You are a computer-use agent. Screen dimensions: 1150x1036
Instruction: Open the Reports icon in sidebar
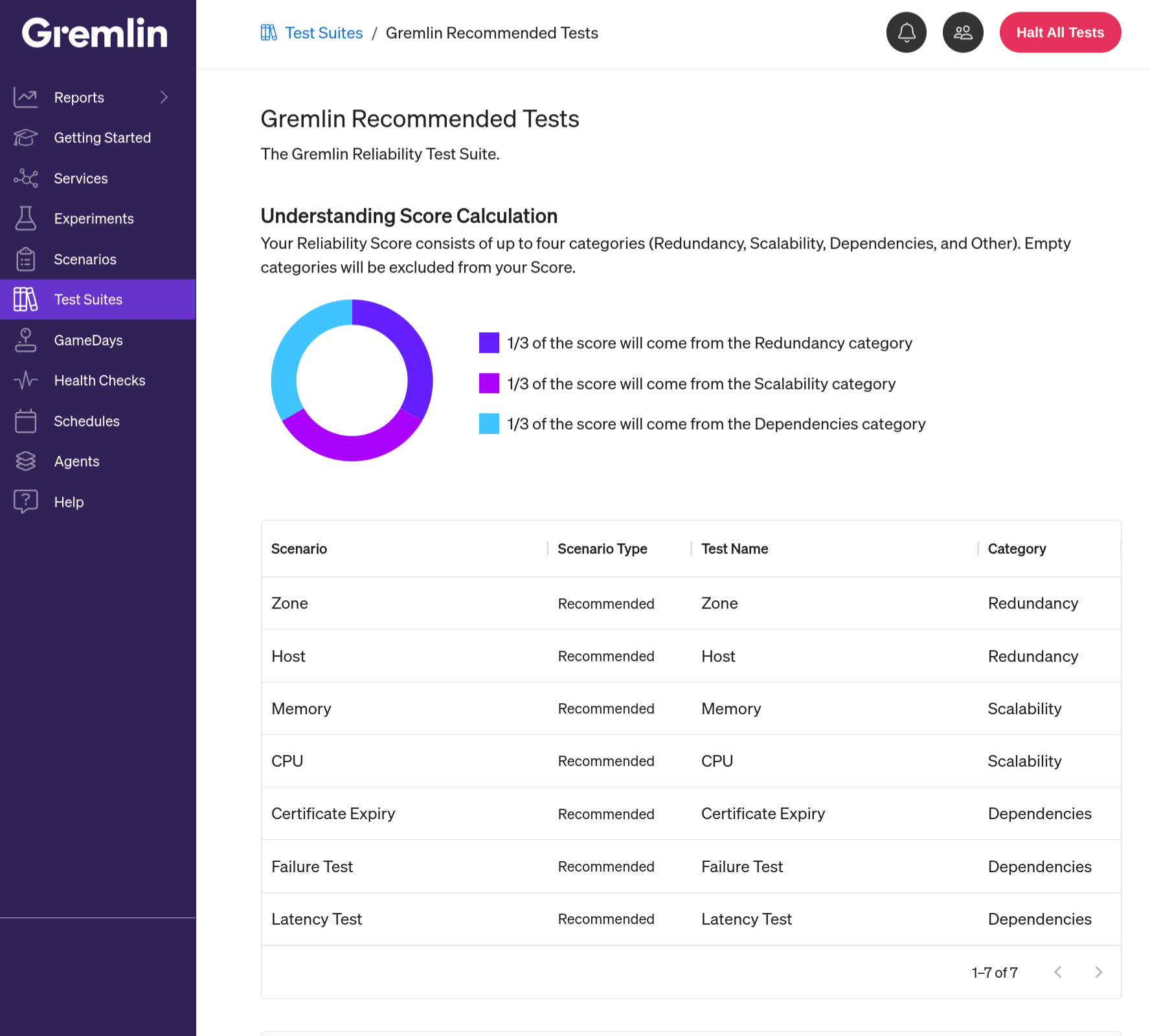tap(25, 97)
